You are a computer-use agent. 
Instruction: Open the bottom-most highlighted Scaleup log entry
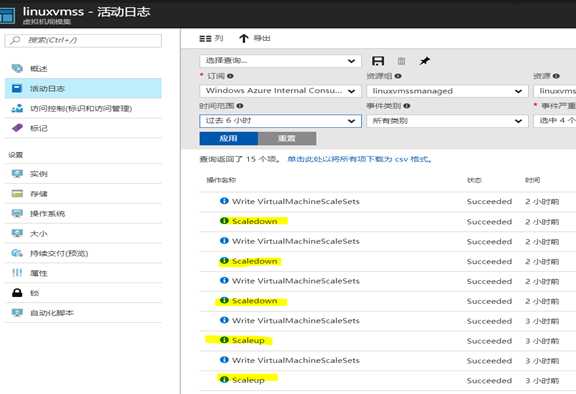click(388, 380)
